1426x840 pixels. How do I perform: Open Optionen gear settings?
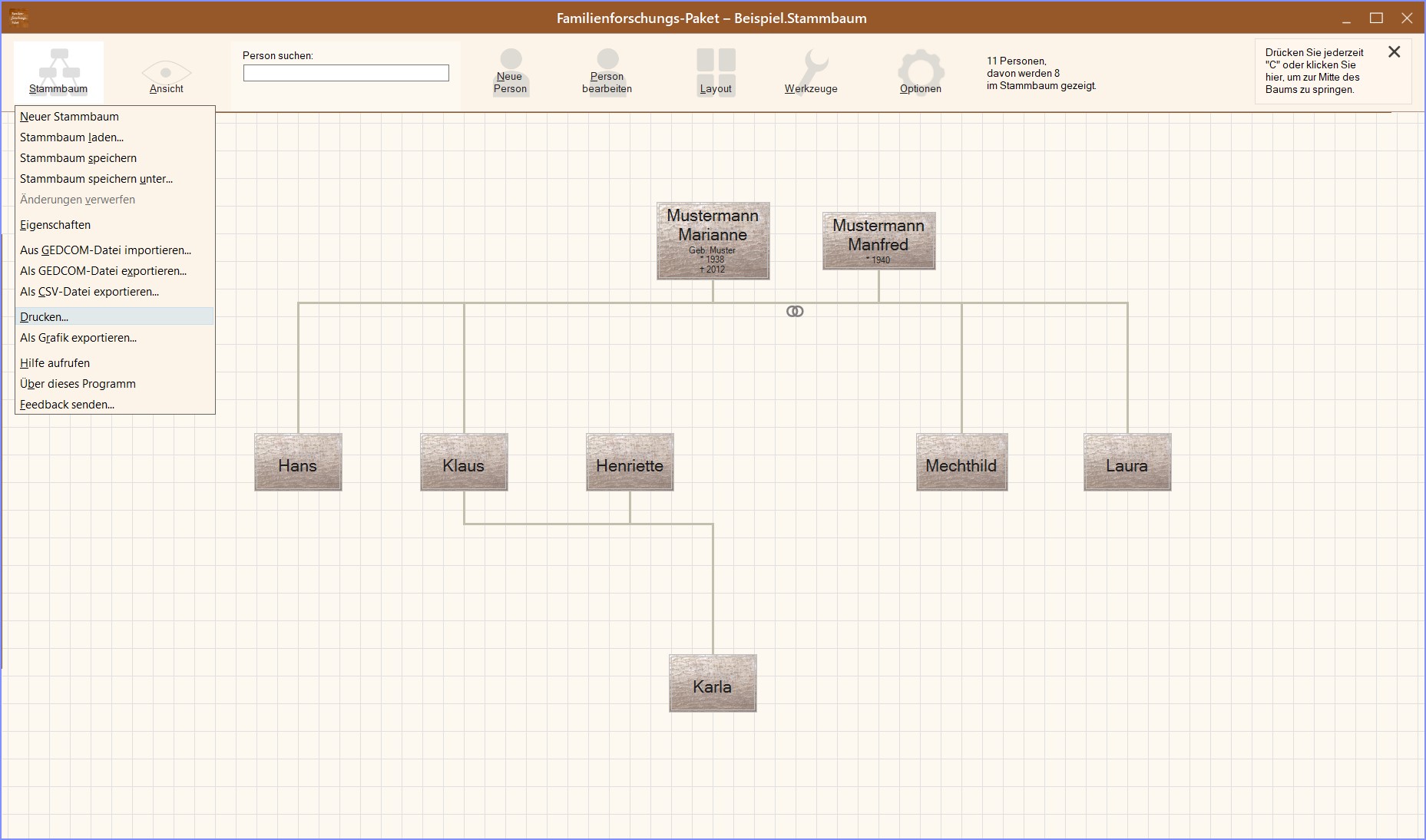920,72
